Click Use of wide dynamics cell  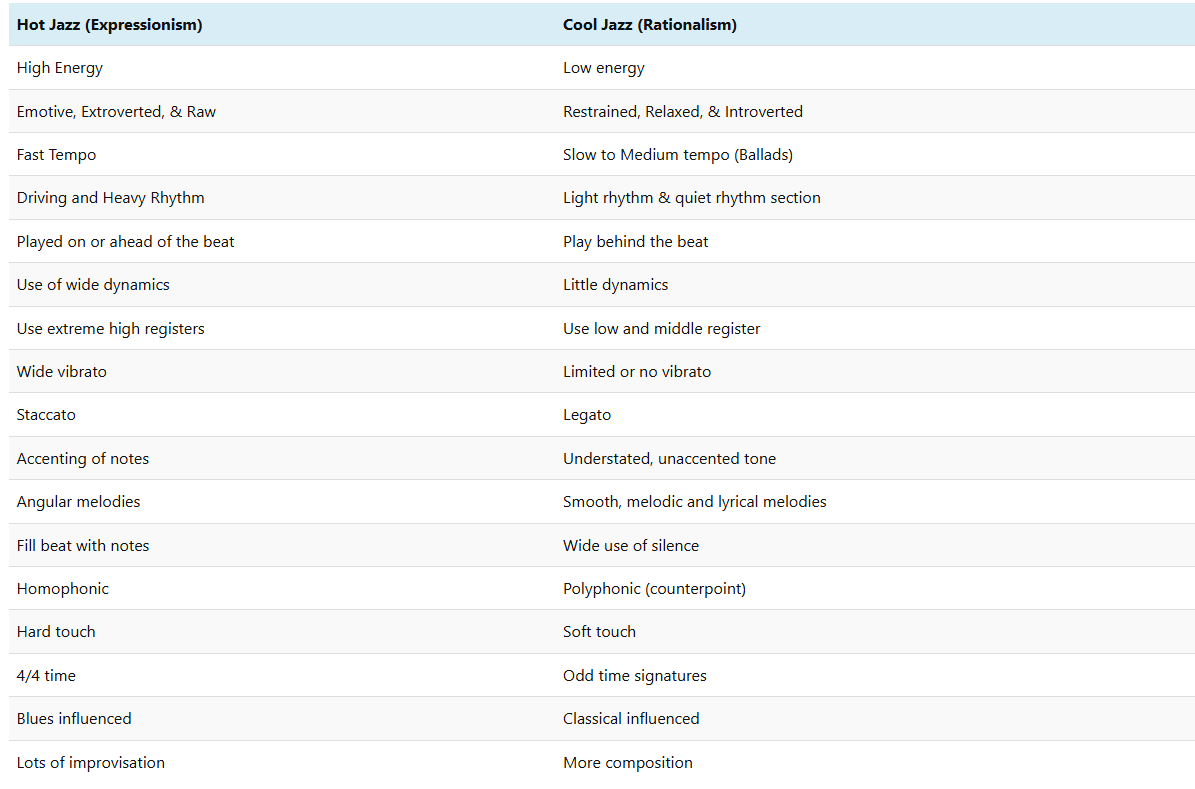[93, 285]
